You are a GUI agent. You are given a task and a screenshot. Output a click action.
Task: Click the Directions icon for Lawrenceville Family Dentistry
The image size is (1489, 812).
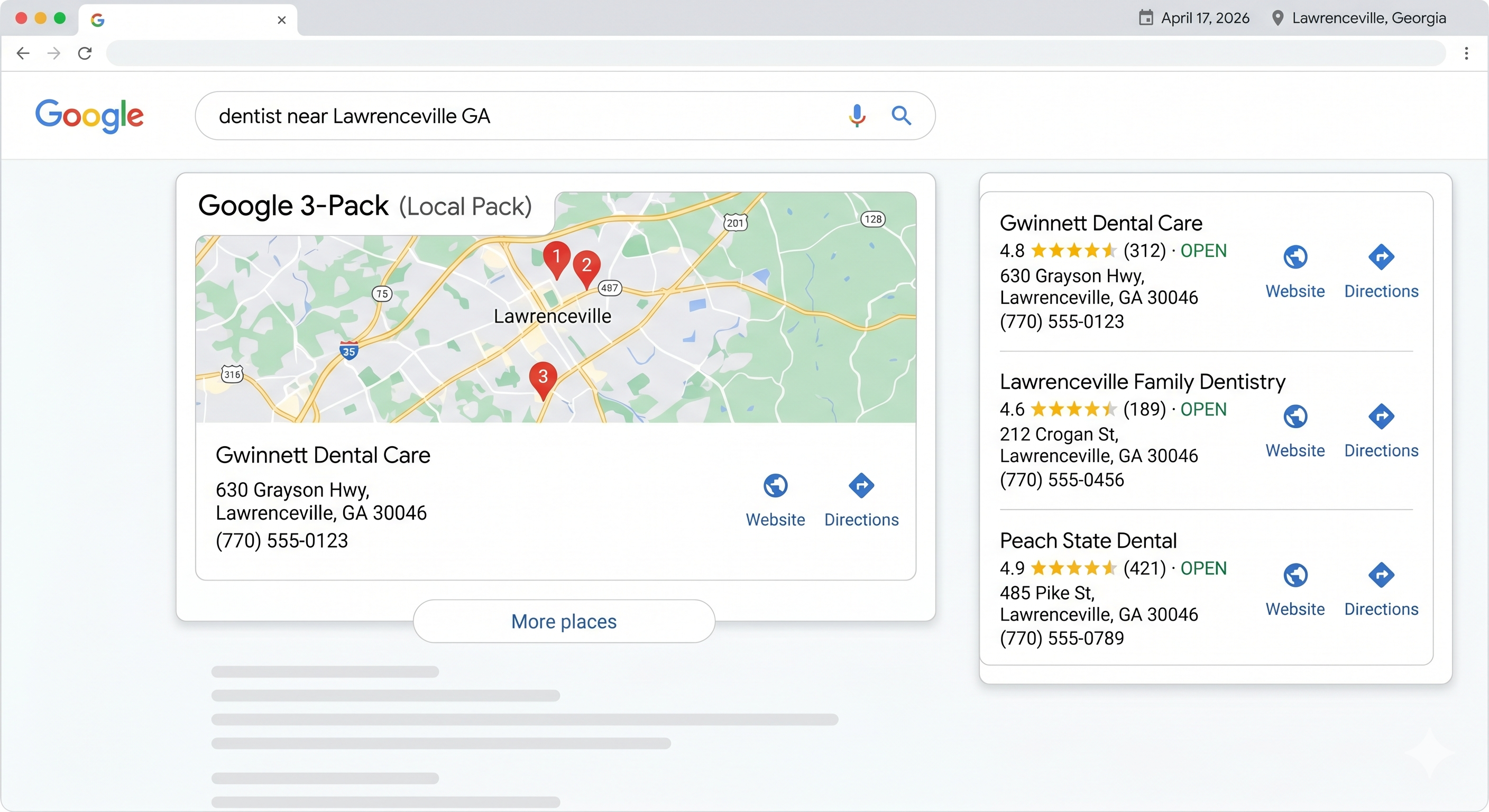(x=1382, y=417)
